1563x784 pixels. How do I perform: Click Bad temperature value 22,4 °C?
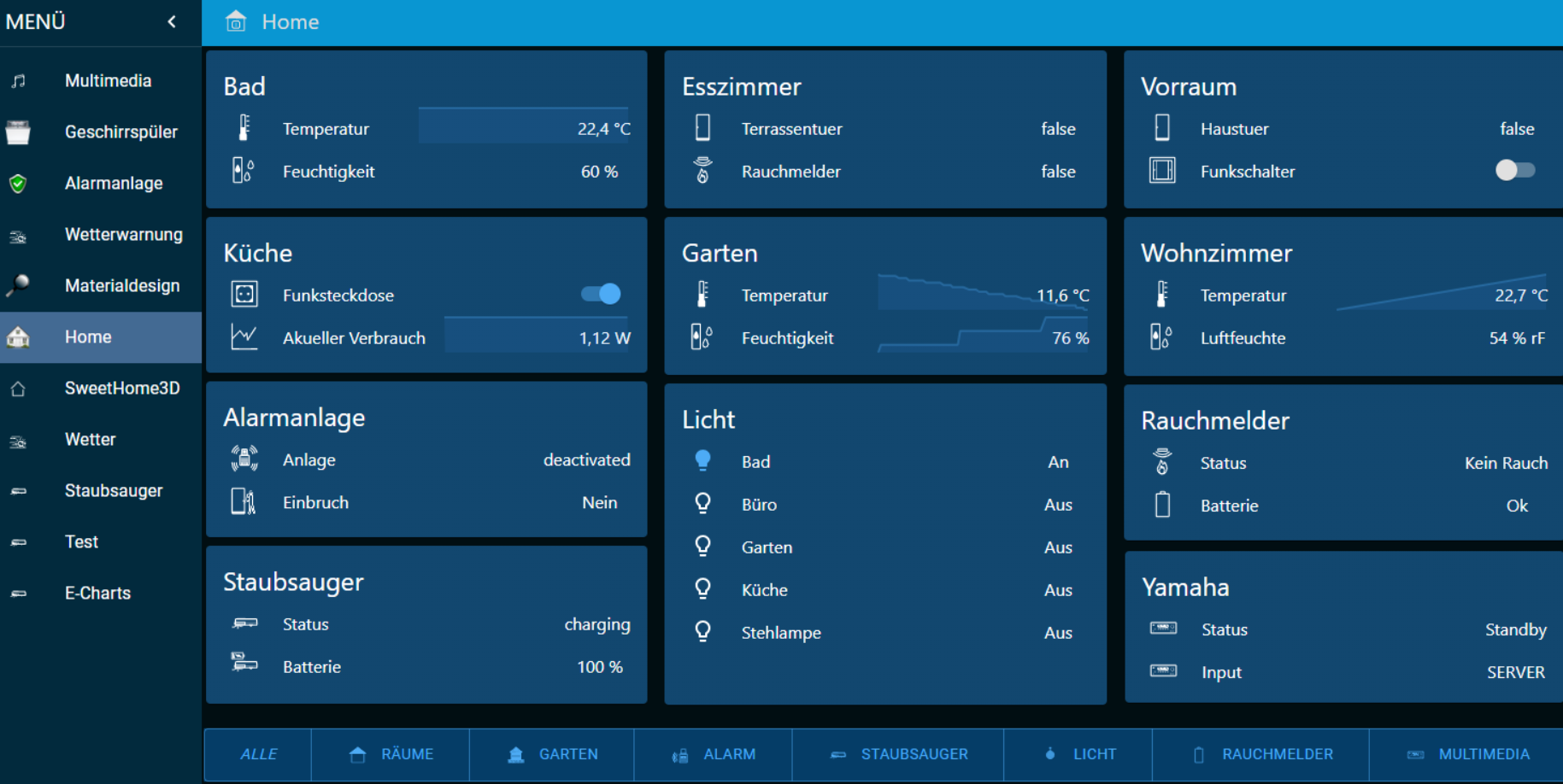point(603,129)
